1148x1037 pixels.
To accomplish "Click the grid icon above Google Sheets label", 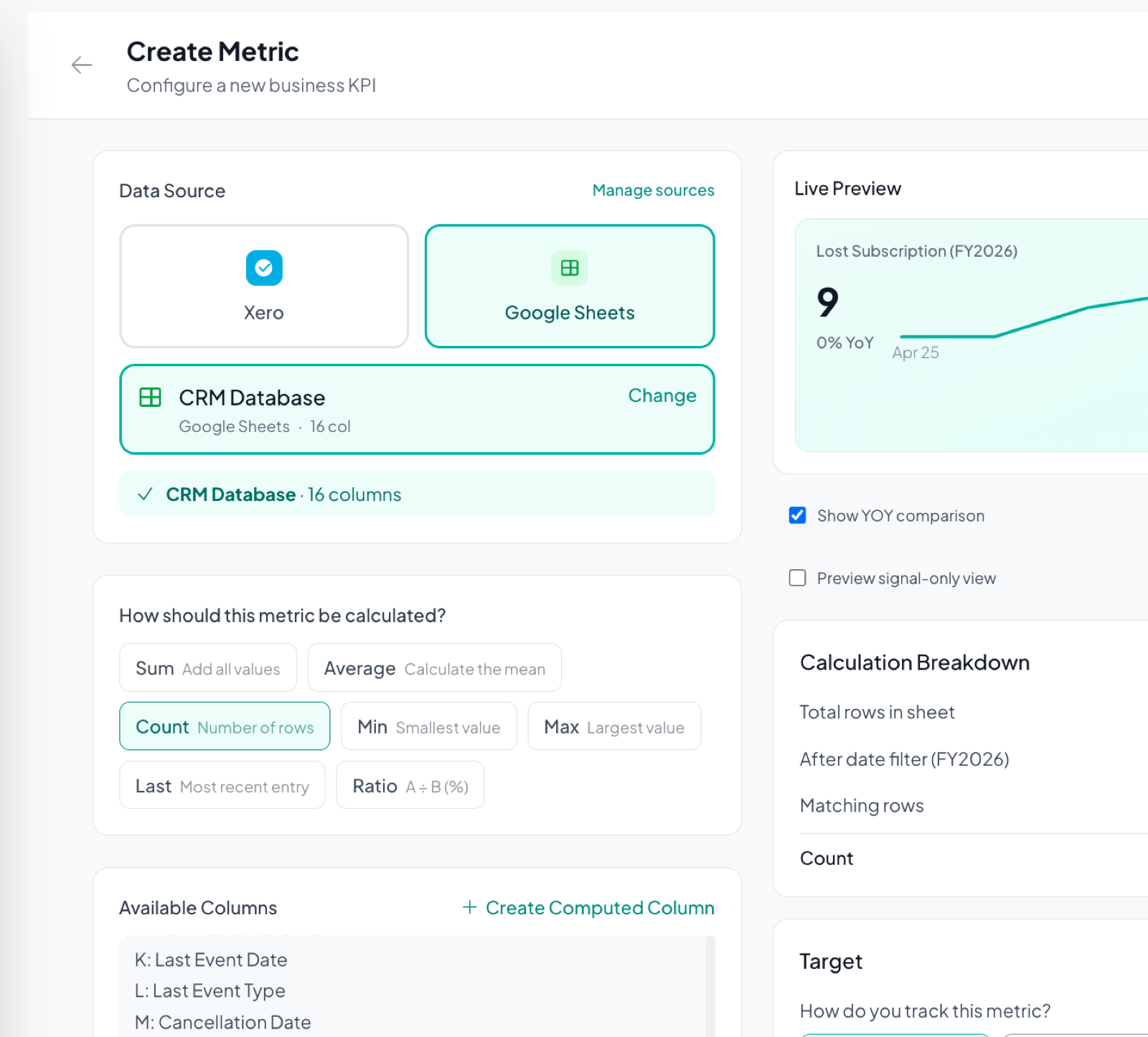I will coord(569,268).
